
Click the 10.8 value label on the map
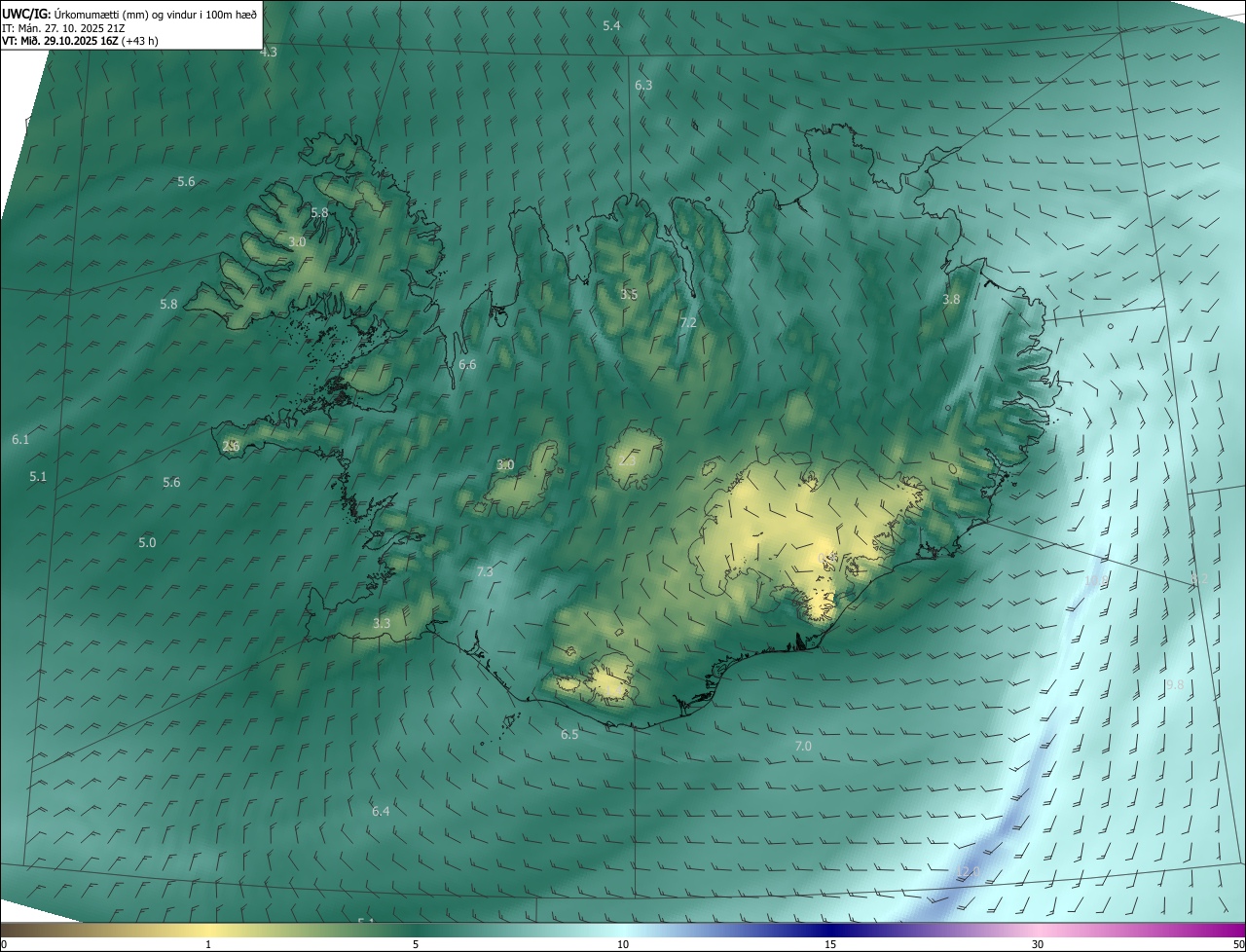tap(1097, 580)
